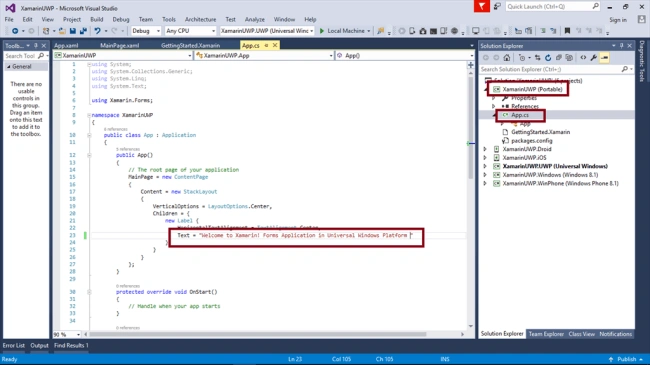Viewport: 650px width, 365px height.
Task: Open the Error List tab
Action: 14,345
